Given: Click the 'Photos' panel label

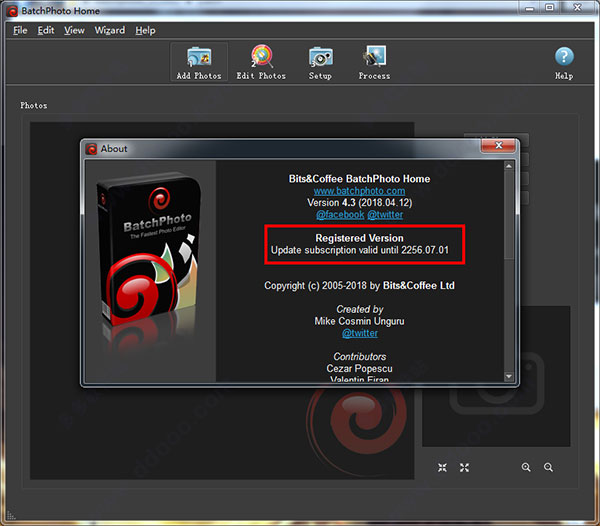Looking at the screenshot, I should pyautogui.click(x=34, y=106).
